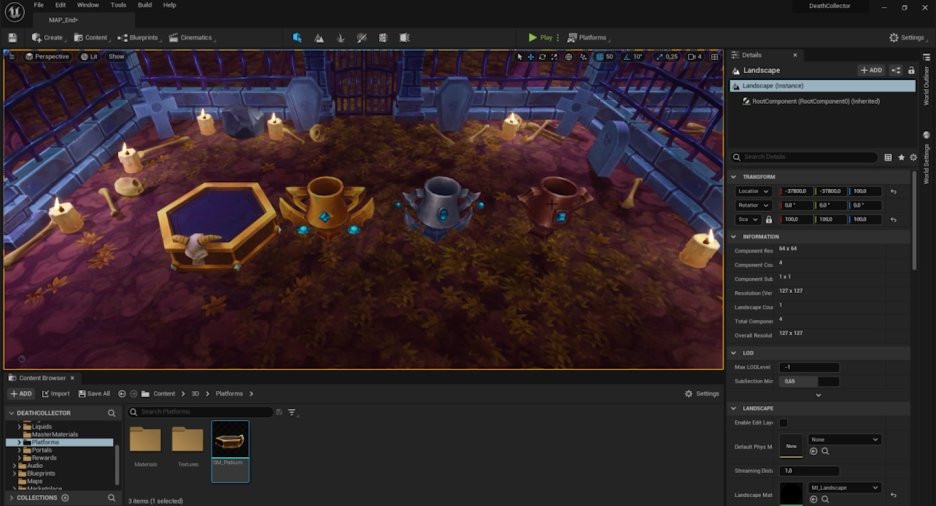This screenshot has height=506, width=936.
Task: Open the Default Phys Material None dropdown
Action: coord(844,440)
